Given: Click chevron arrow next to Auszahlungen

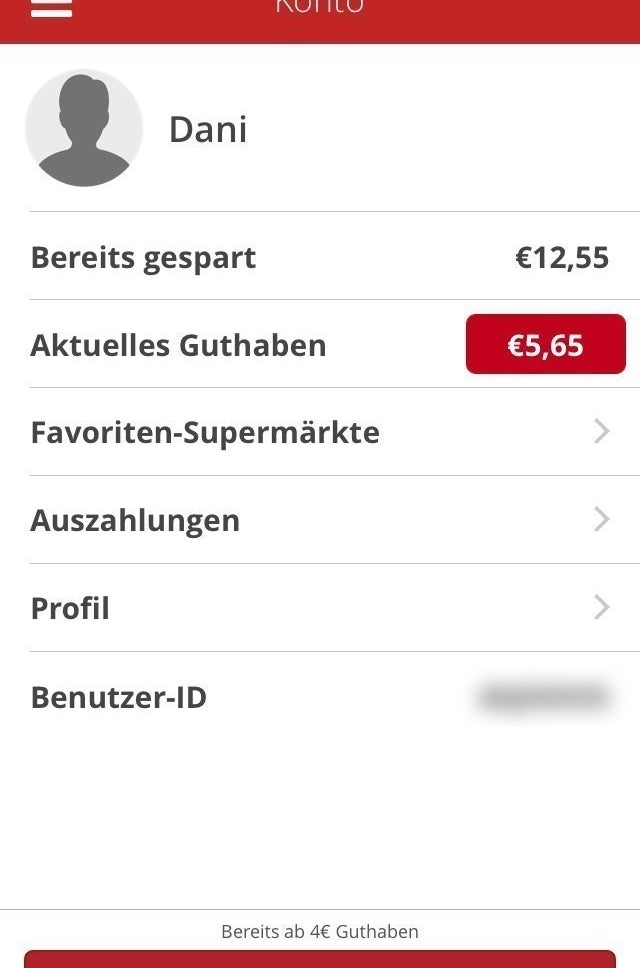Looking at the screenshot, I should pos(602,519).
